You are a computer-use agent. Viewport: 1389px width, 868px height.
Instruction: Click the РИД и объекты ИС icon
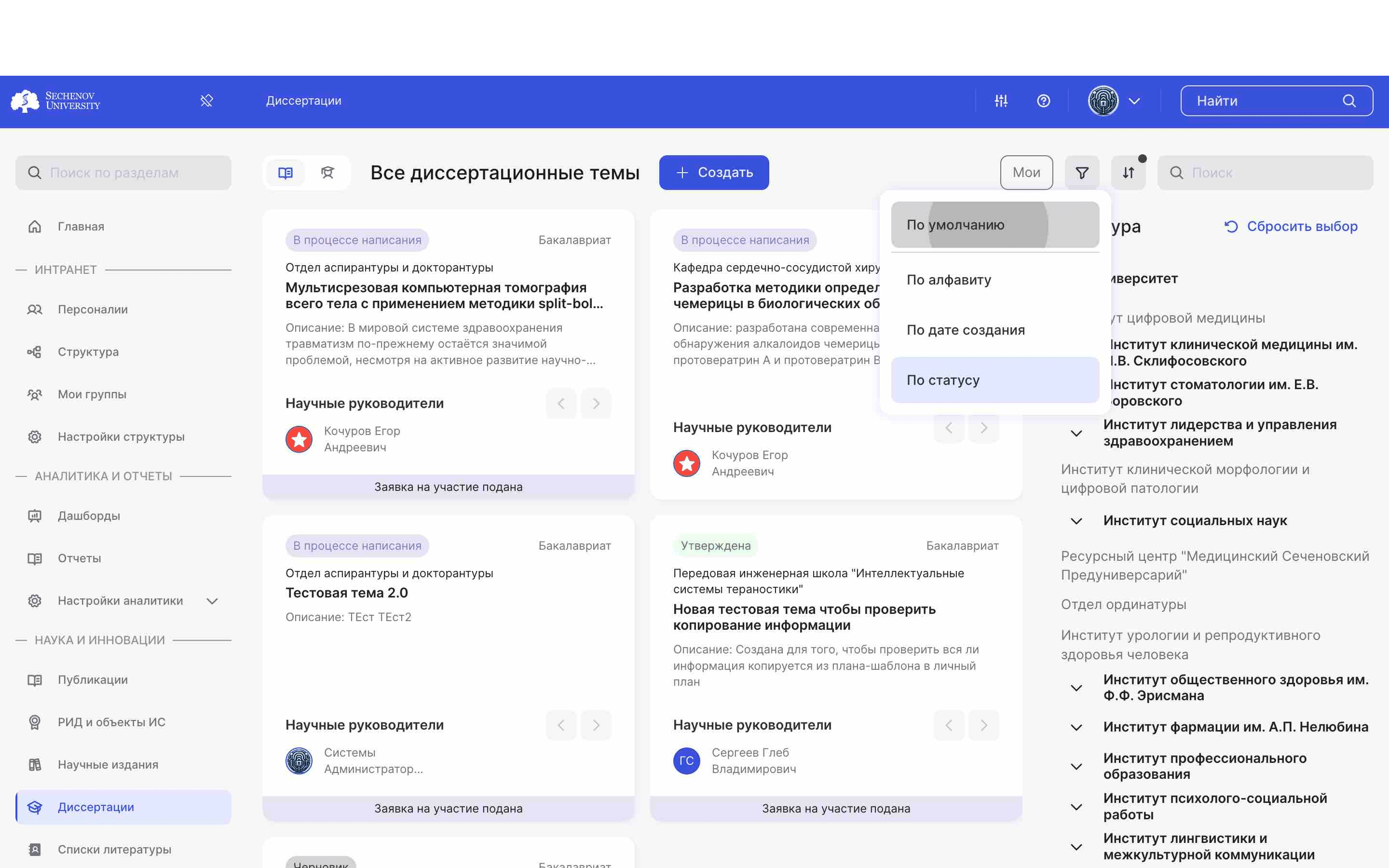pyautogui.click(x=34, y=723)
